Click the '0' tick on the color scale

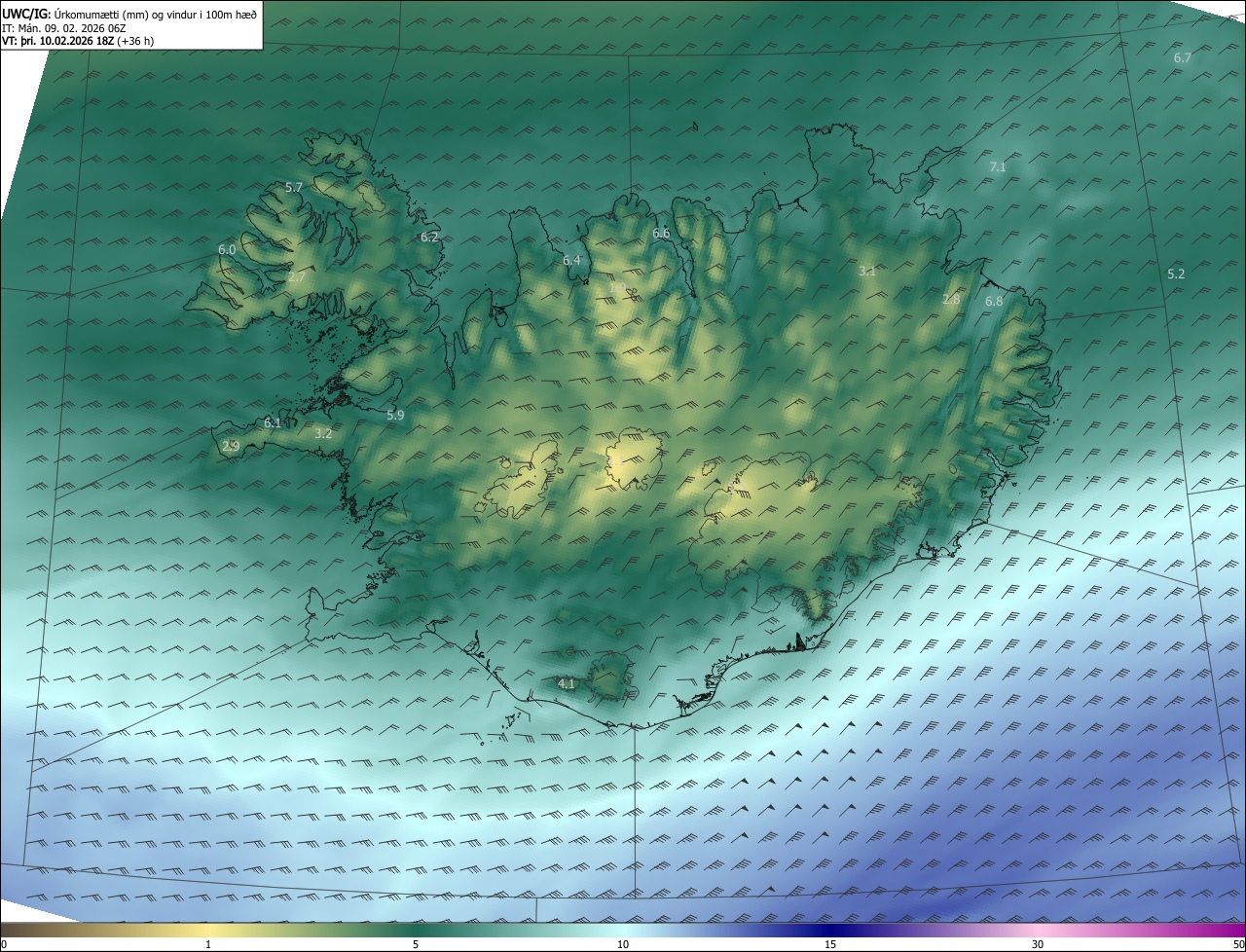point(4,945)
